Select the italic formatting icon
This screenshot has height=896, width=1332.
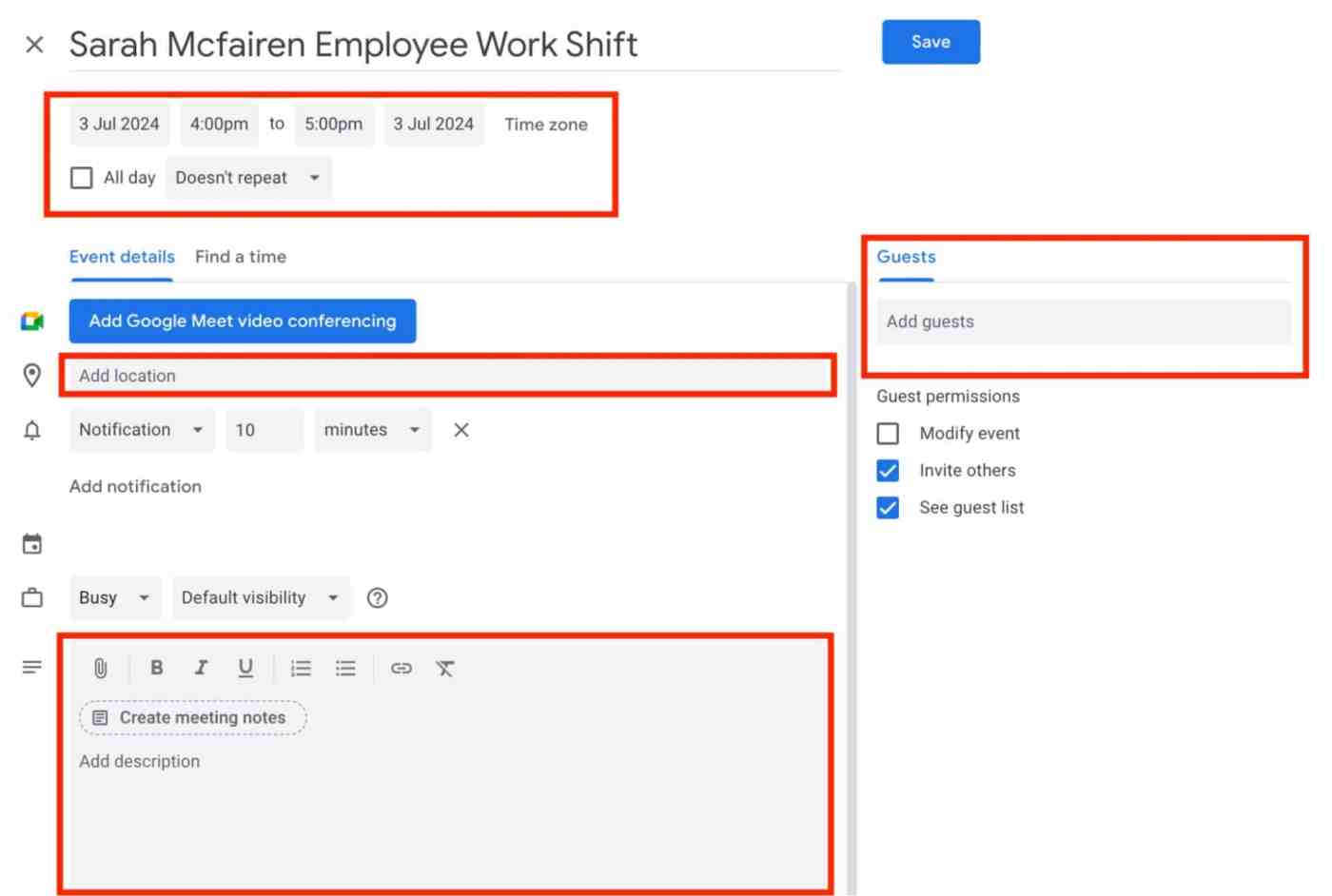201,668
